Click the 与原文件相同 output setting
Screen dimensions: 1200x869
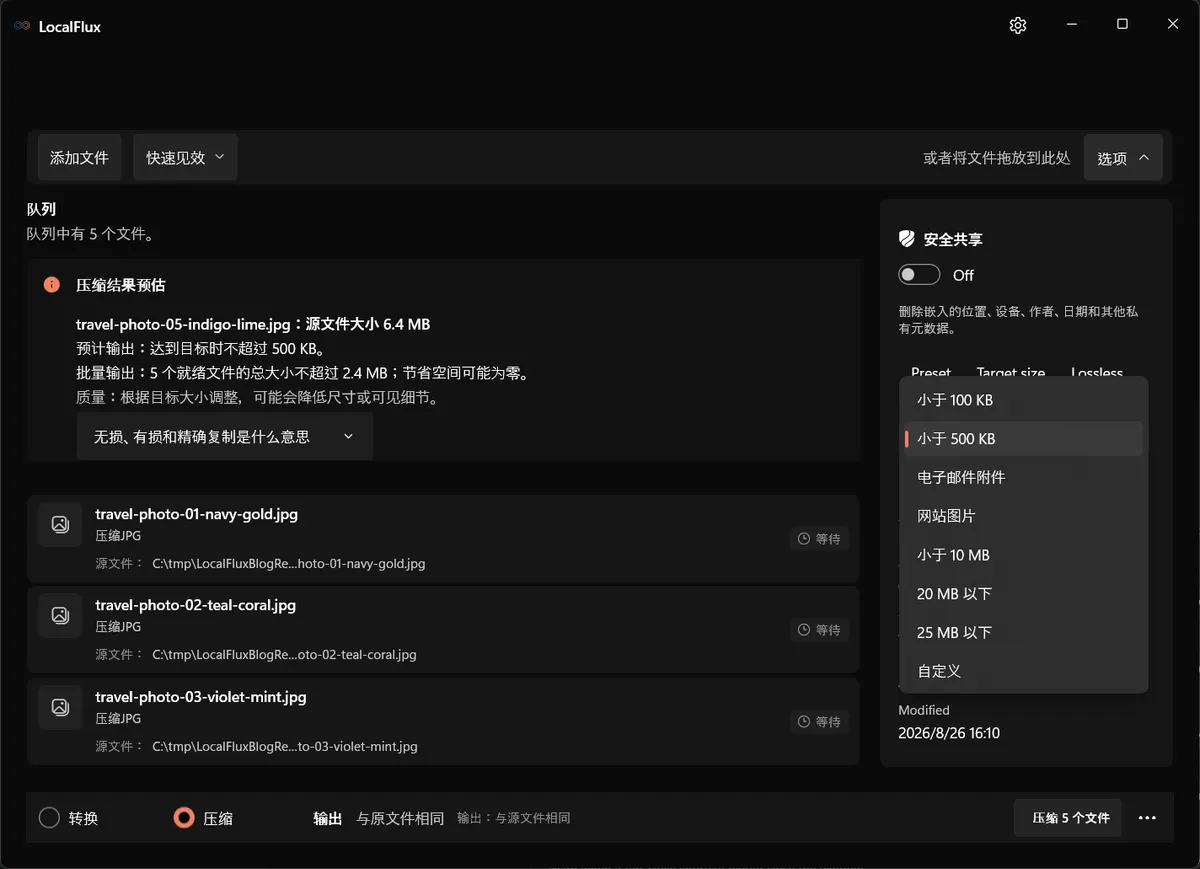click(400, 818)
